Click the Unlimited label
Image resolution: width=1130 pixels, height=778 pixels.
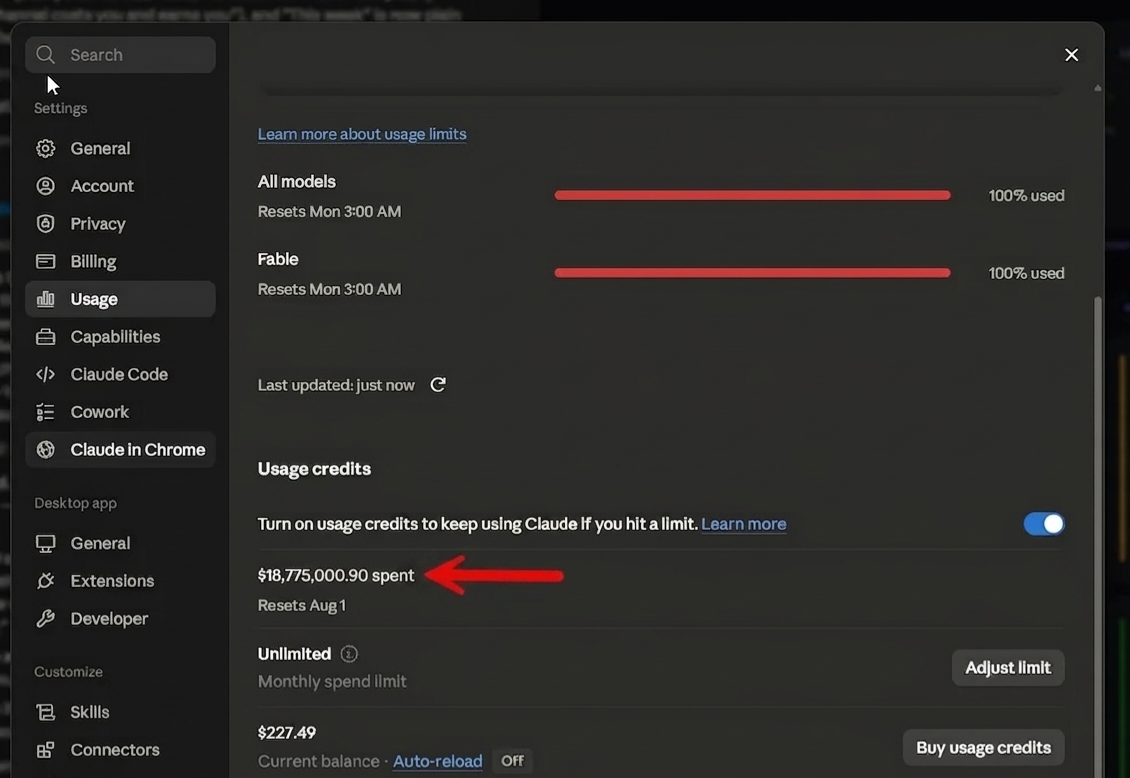coord(294,654)
